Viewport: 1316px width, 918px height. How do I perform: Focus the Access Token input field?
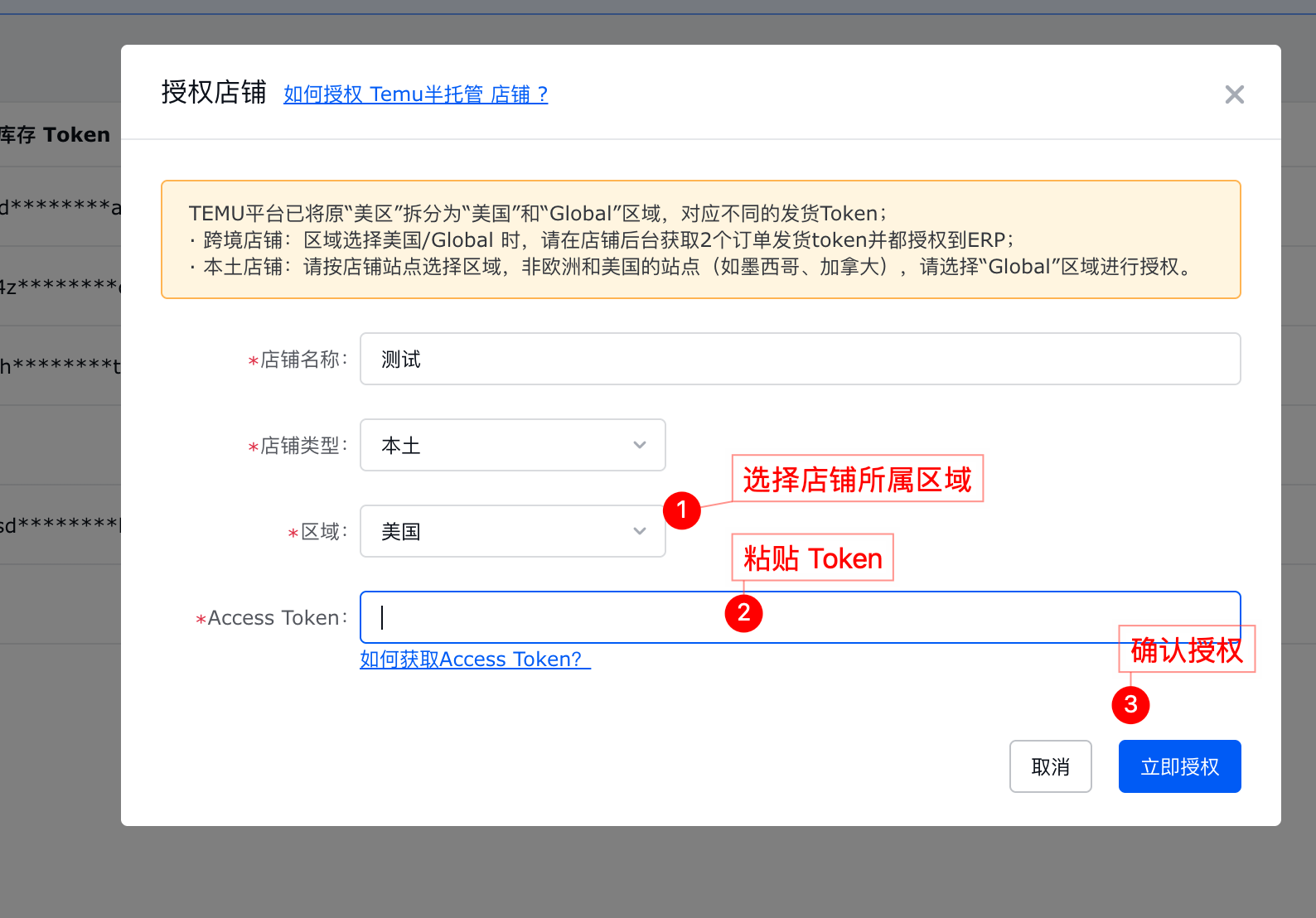click(800, 617)
